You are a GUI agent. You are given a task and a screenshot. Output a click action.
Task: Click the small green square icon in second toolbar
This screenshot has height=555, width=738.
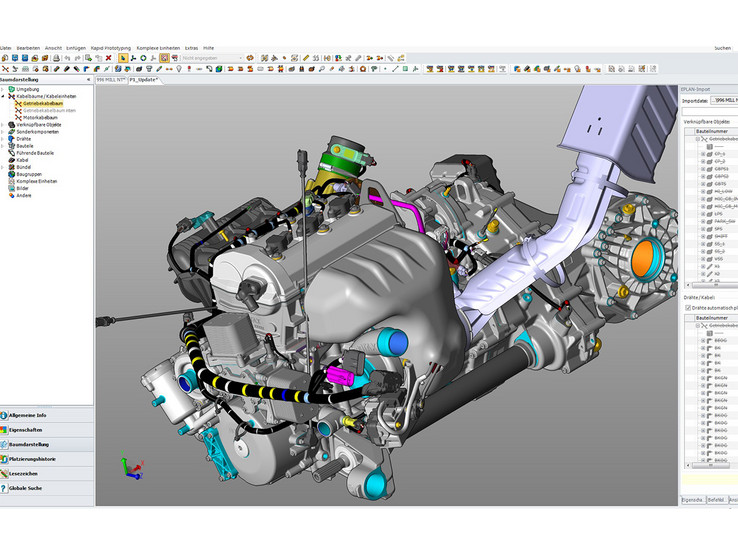click(405, 69)
